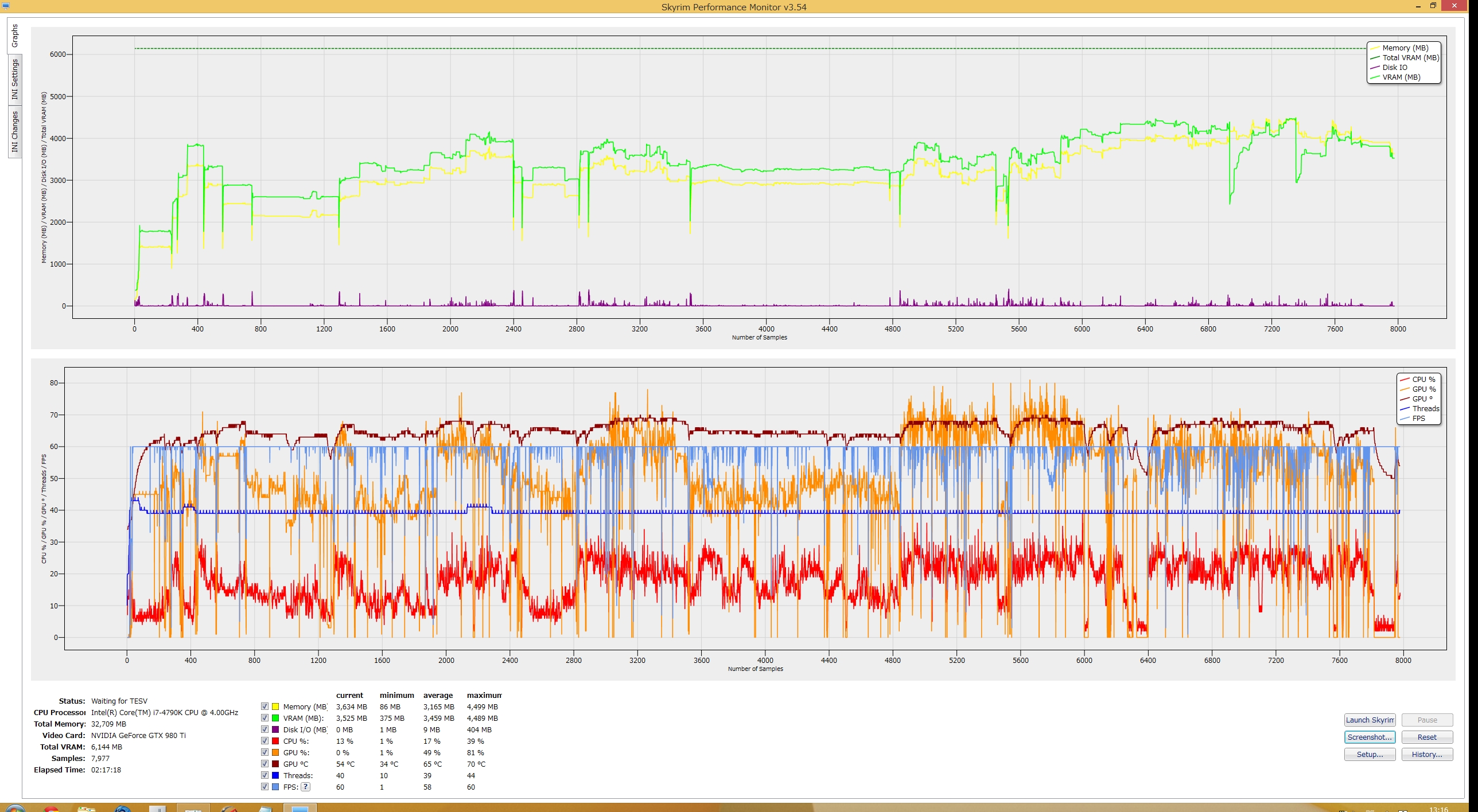The image size is (1478, 812).
Task: Click the Launch Skyrim button
Action: click(x=1370, y=720)
